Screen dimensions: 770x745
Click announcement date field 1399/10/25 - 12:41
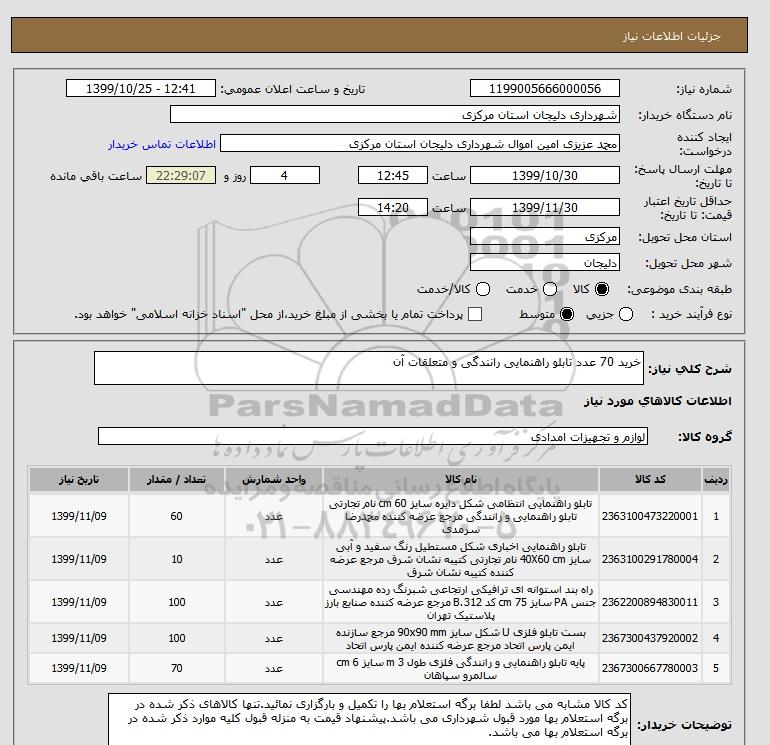coord(140,88)
